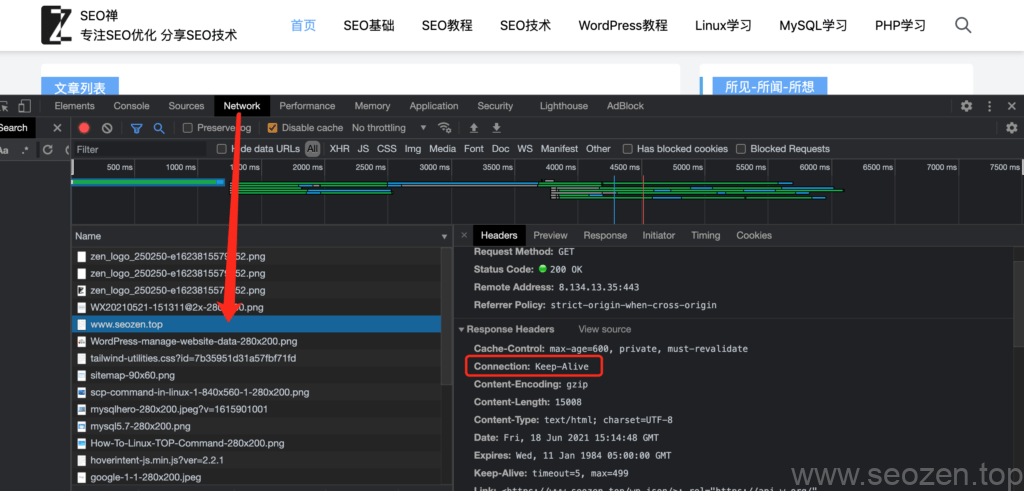Select the Timing tab
The height and width of the screenshot is (491, 1024).
(x=705, y=235)
